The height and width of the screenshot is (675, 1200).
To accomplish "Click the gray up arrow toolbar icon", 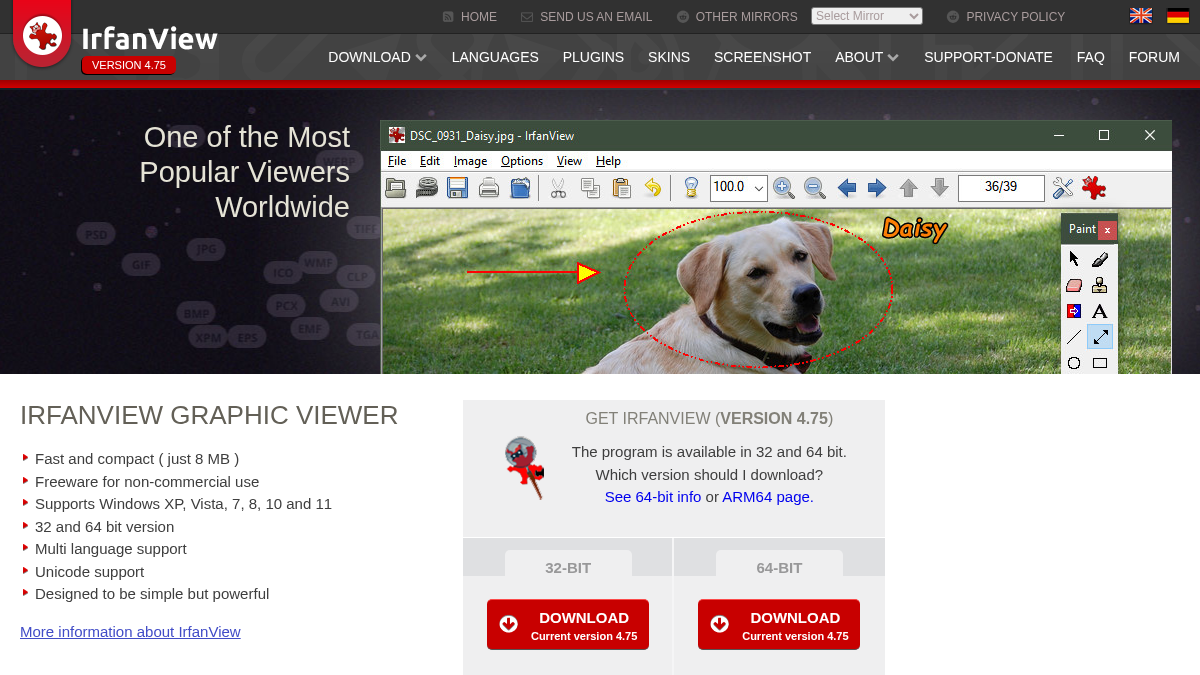I will pos(908,187).
